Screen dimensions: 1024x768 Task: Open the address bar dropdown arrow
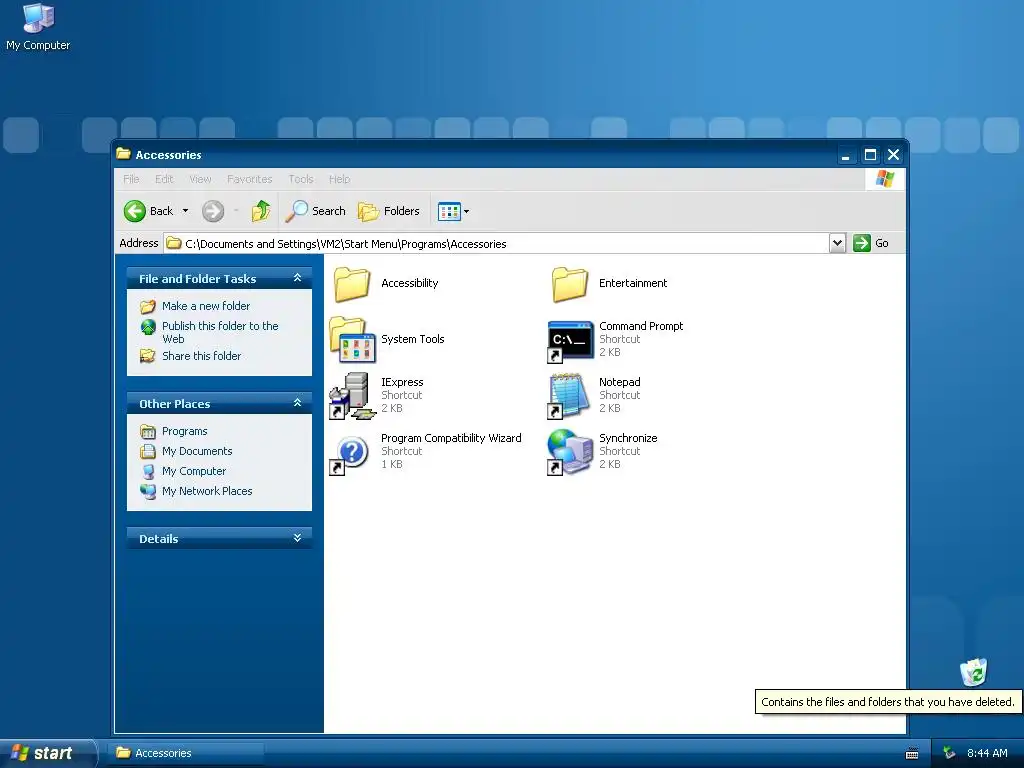coord(837,243)
